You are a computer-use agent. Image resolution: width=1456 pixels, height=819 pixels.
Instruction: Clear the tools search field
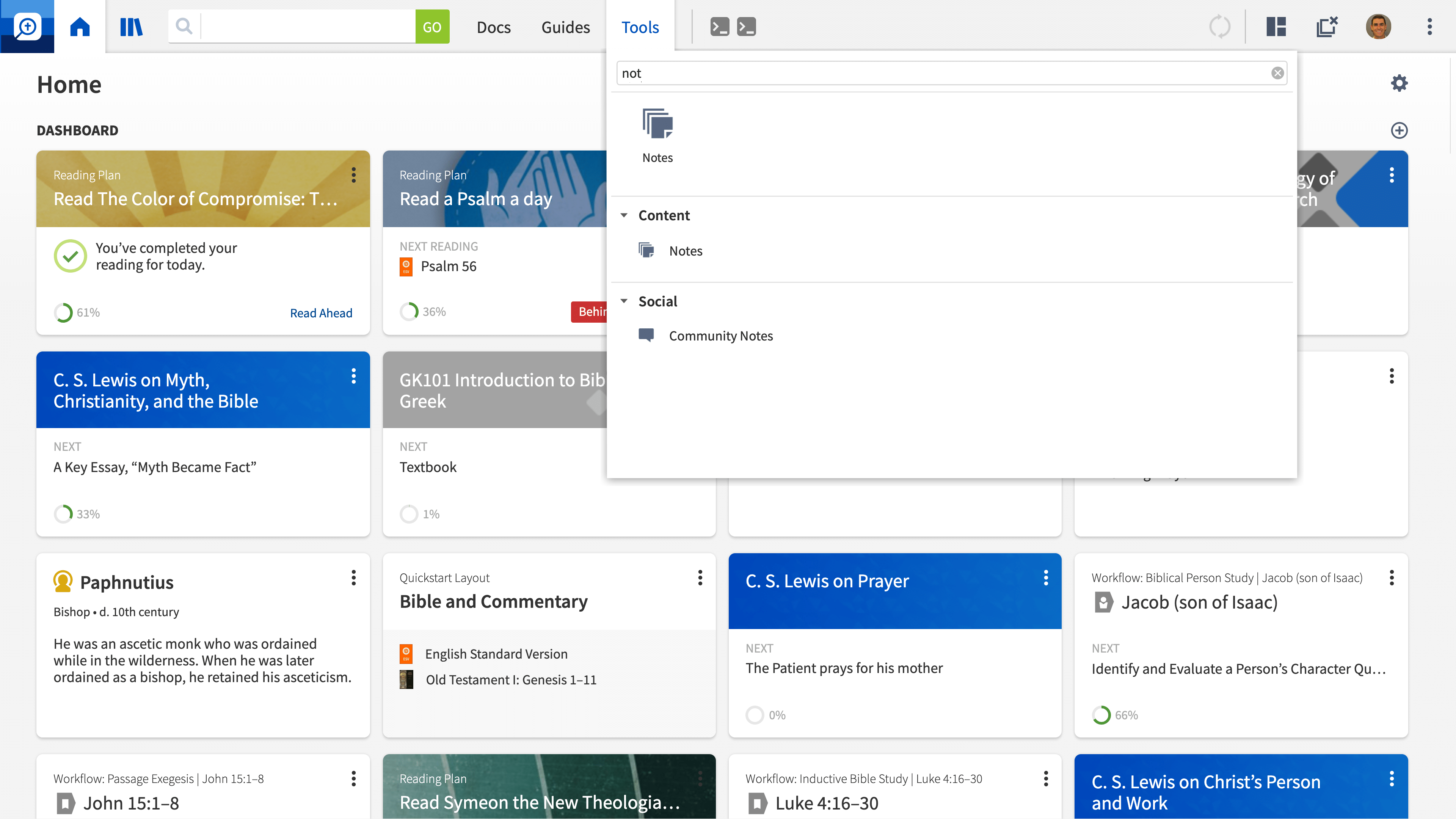pyautogui.click(x=1277, y=73)
